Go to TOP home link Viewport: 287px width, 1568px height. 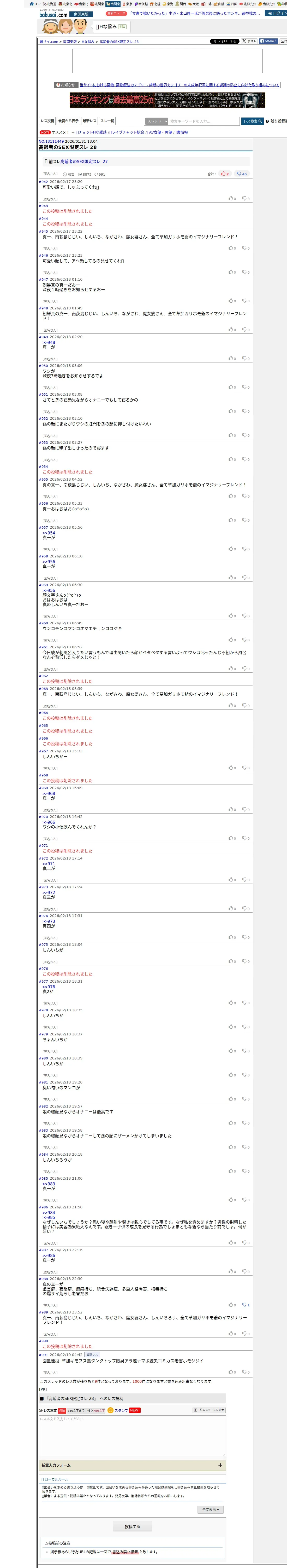(x=35, y=4)
